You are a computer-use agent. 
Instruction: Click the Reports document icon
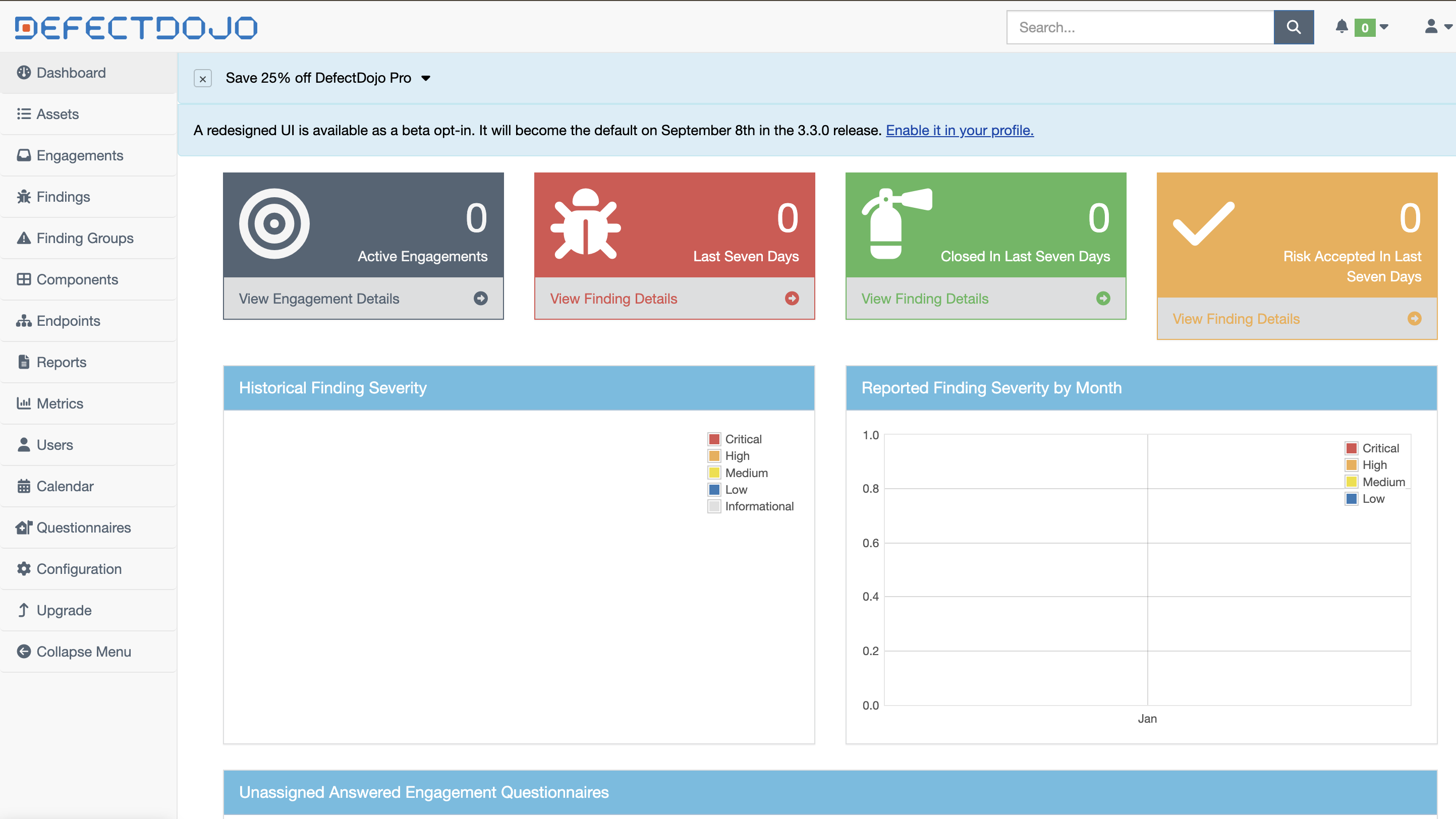coord(24,362)
